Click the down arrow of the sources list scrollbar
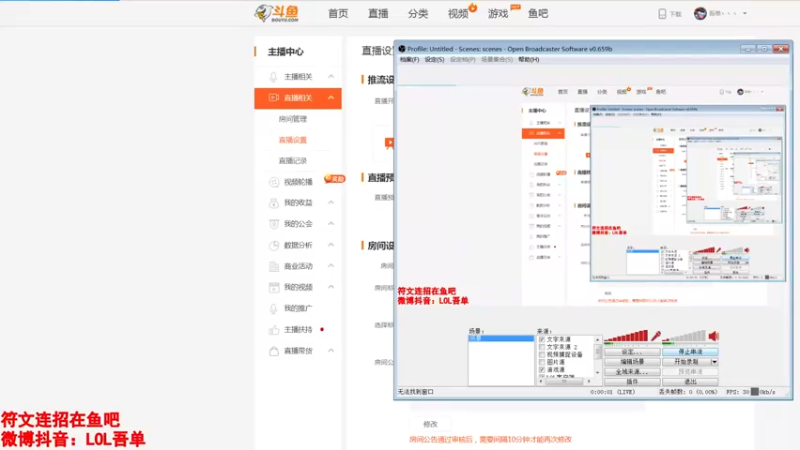This screenshot has height=450, width=800. click(597, 373)
